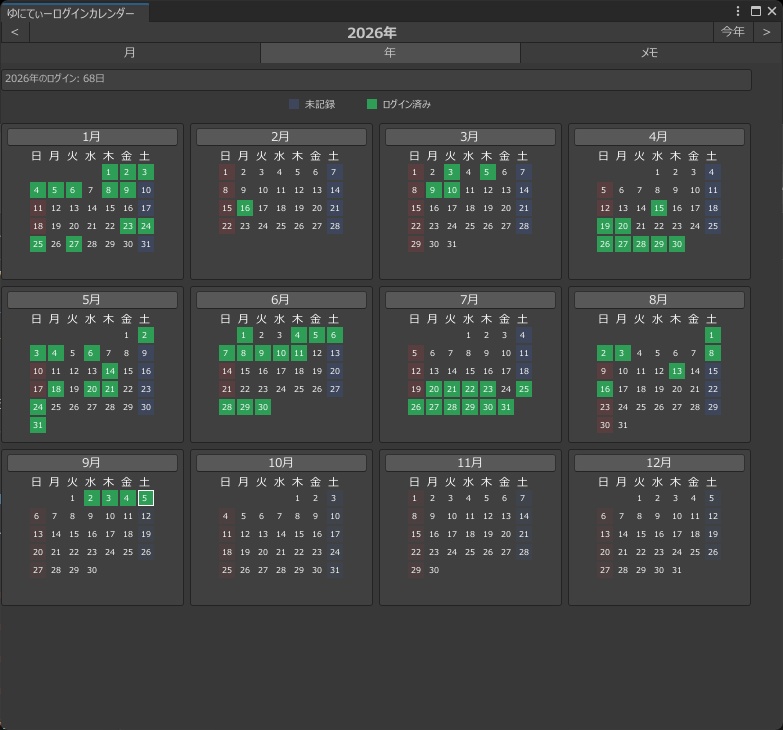This screenshot has width=783, height=730.
Task: Open the 6月 month header
Action: (x=281, y=300)
